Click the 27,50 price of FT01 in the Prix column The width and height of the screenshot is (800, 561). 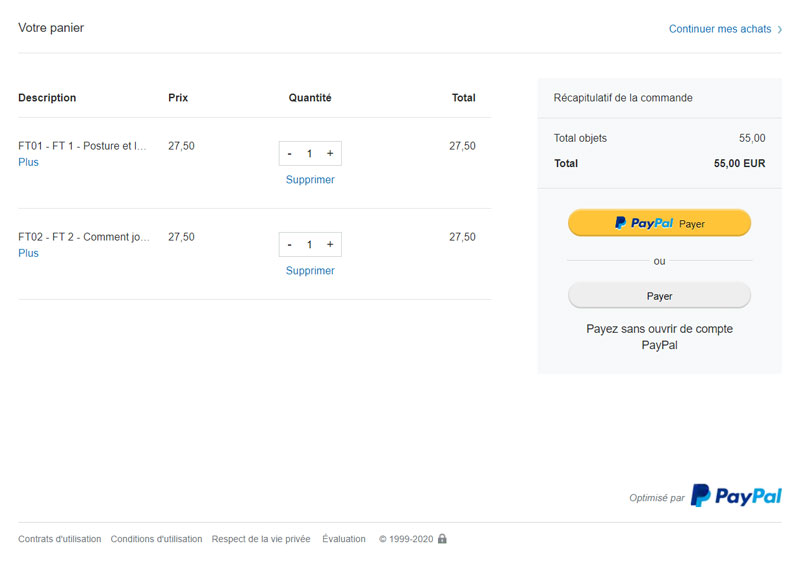(x=182, y=146)
